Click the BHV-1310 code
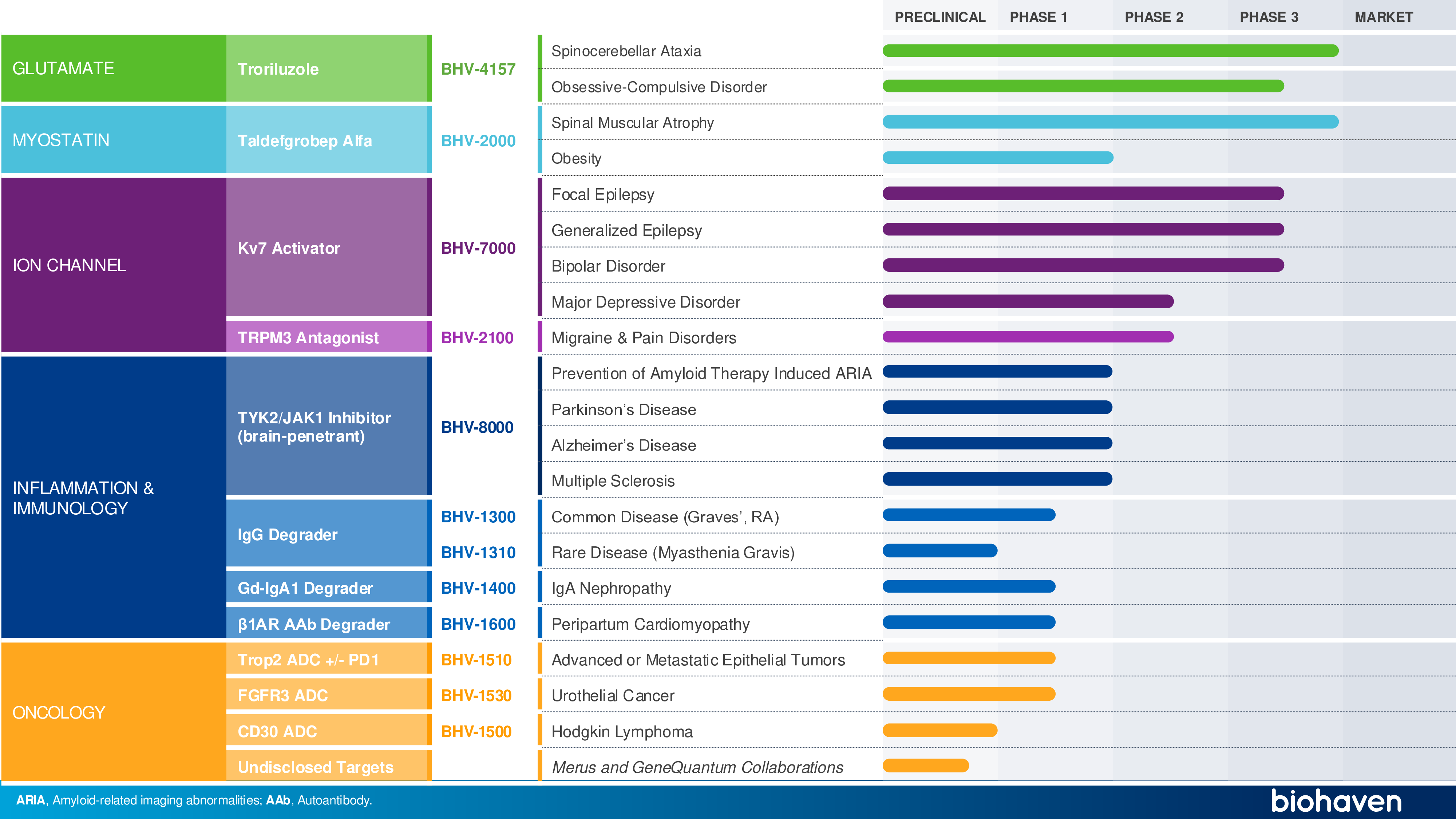 [x=478, y=552]
